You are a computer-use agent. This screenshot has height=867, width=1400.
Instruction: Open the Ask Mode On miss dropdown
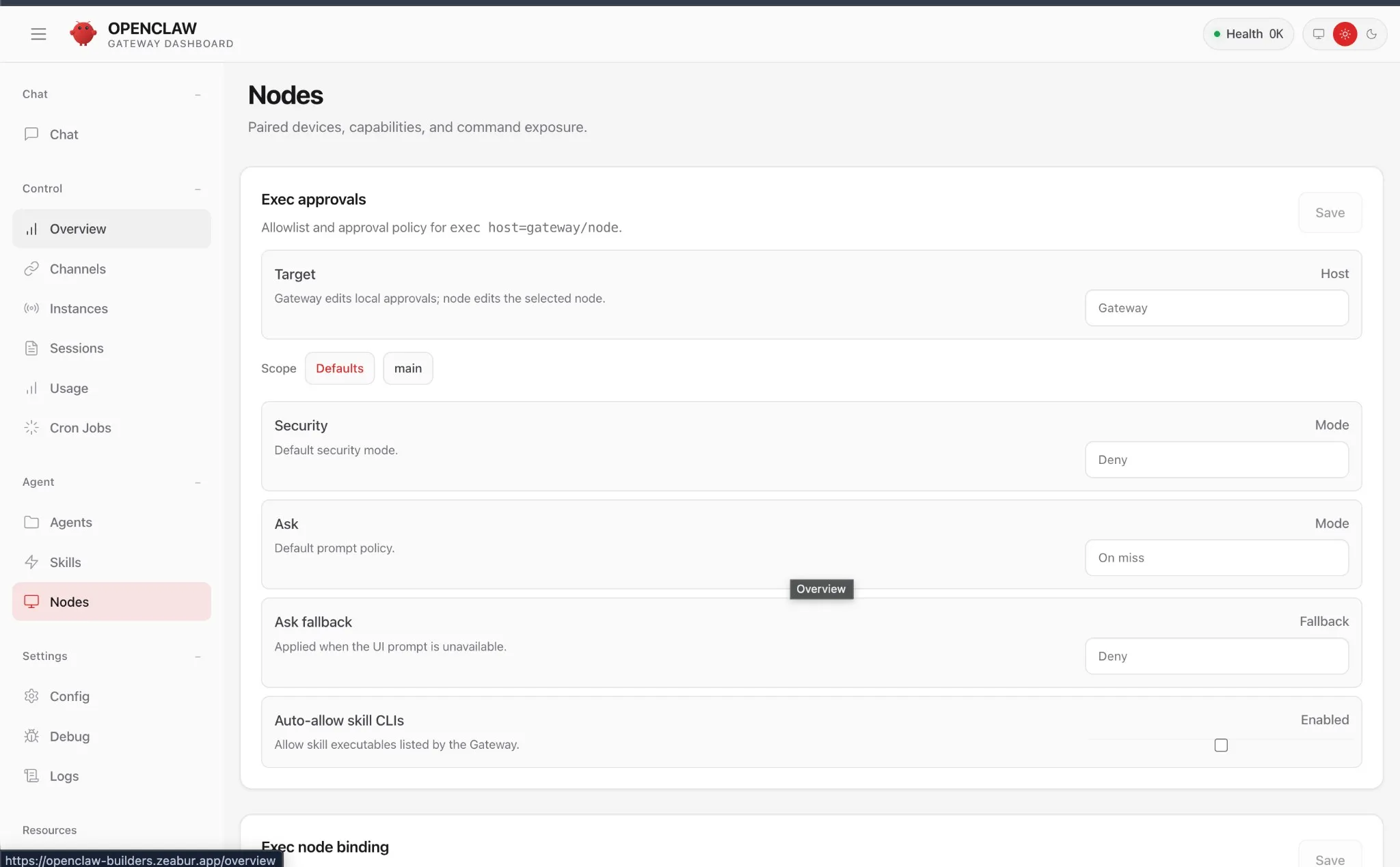[1217, 558]
